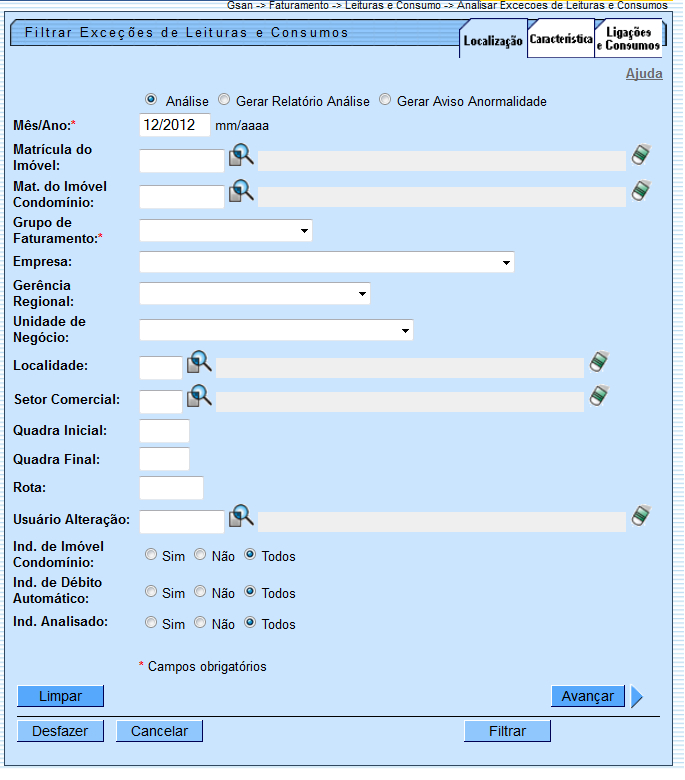Image resolution: width=685 pixels, height=780 pixels.
Task: Open search for Mat. do Imóvel Condomínio
Action: tap(241, 191)
